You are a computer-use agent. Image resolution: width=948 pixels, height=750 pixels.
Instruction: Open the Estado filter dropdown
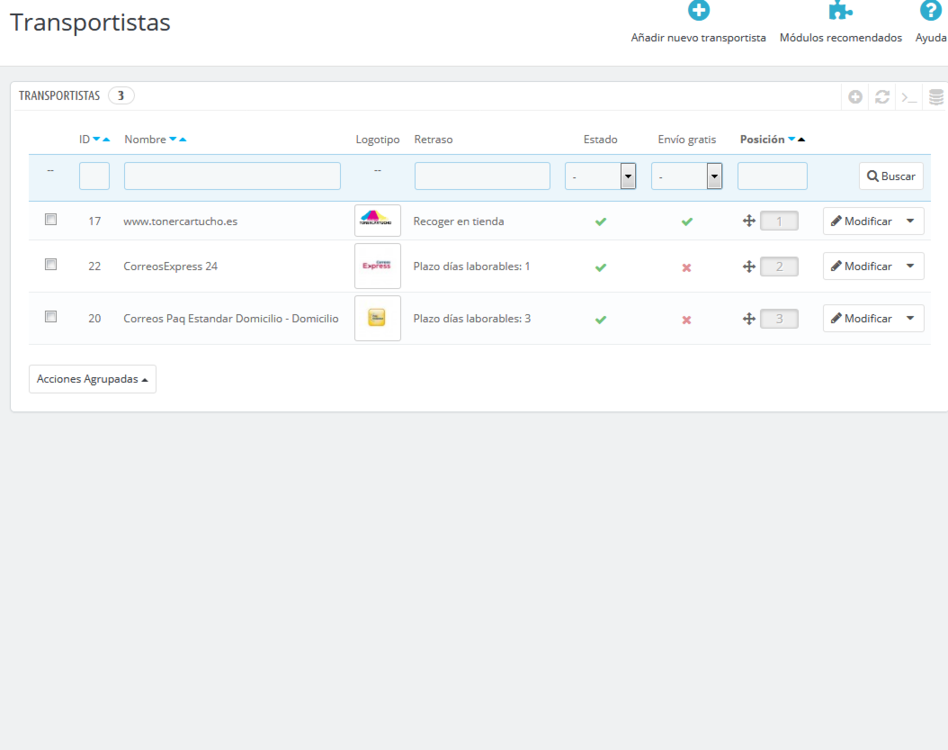click(x=627, y=175)
